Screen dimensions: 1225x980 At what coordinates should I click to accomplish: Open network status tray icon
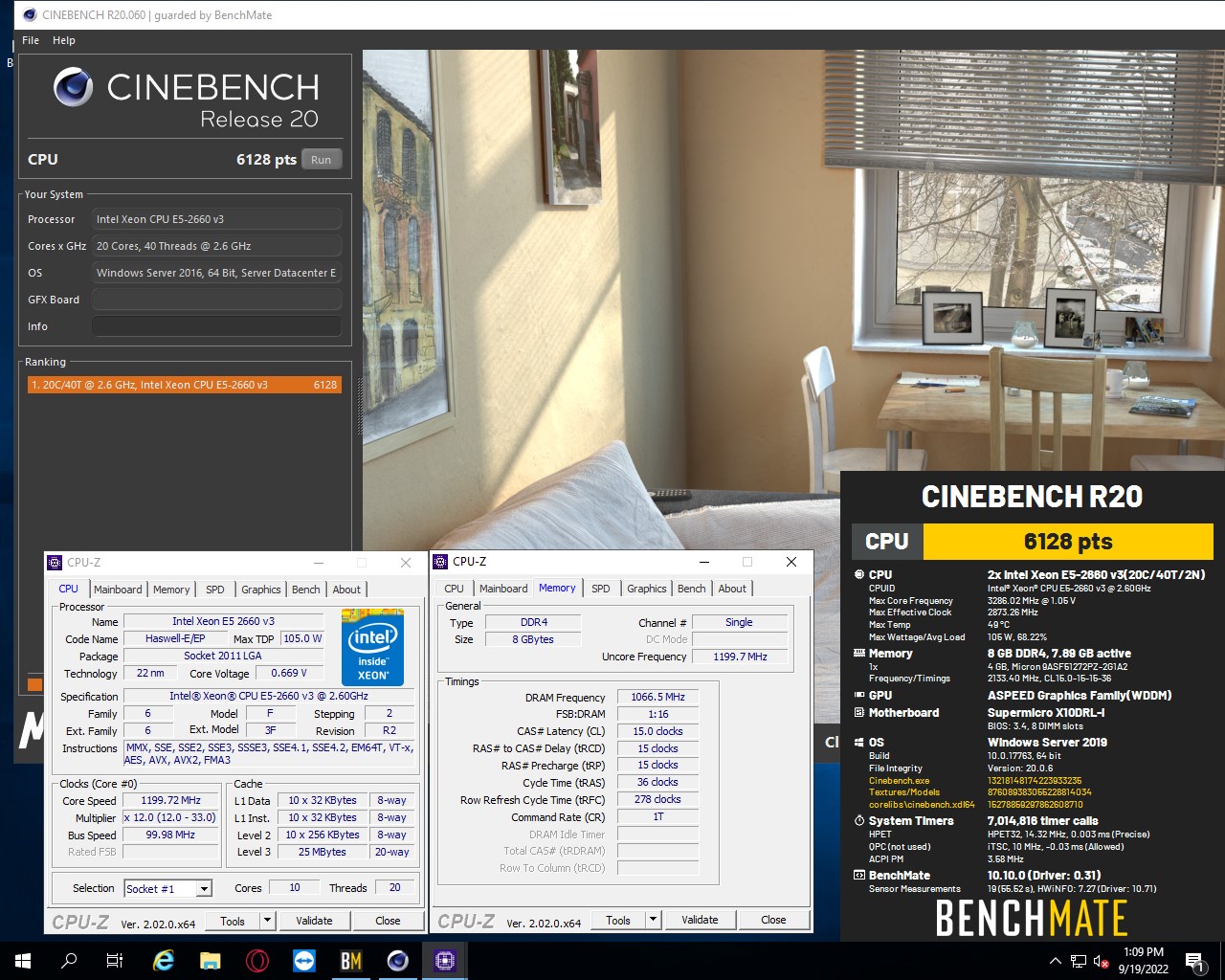click(x=1079, y=961)
